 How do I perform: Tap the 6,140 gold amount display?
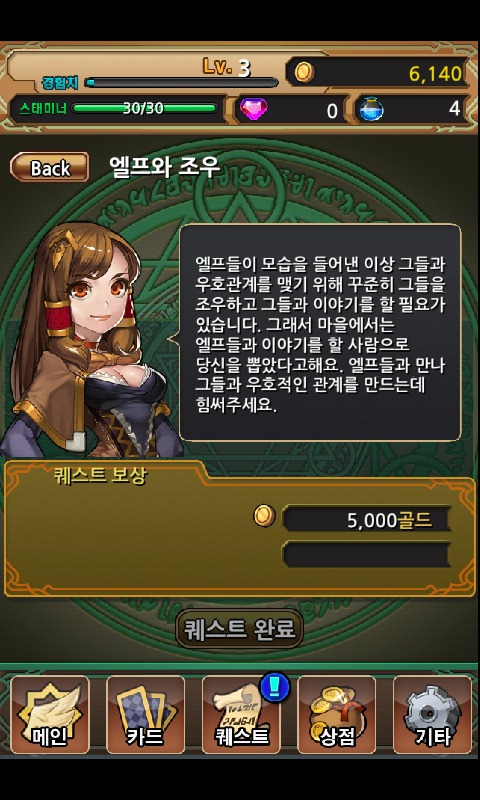pos(435,74)
